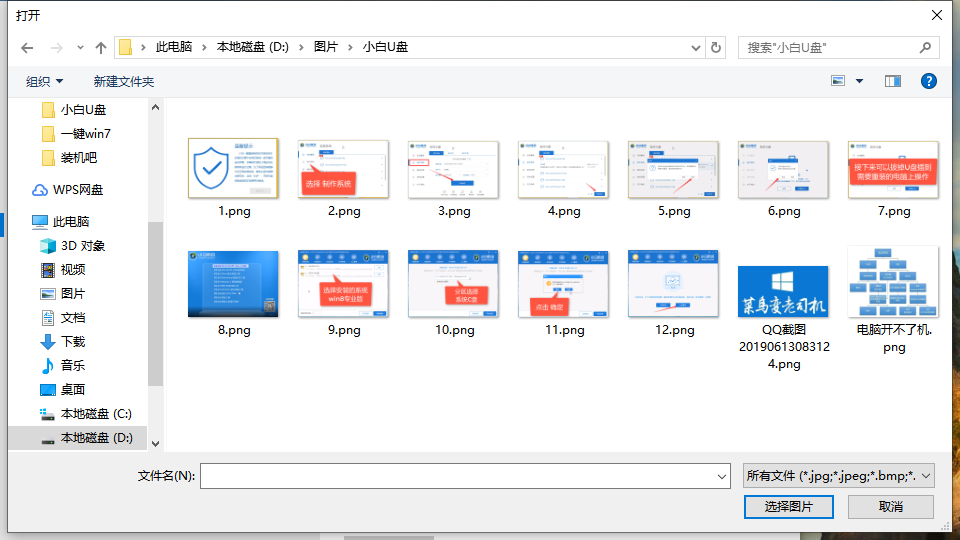
Task: Expand the view options dropdown arrow
Action: (x=859, y=81)
